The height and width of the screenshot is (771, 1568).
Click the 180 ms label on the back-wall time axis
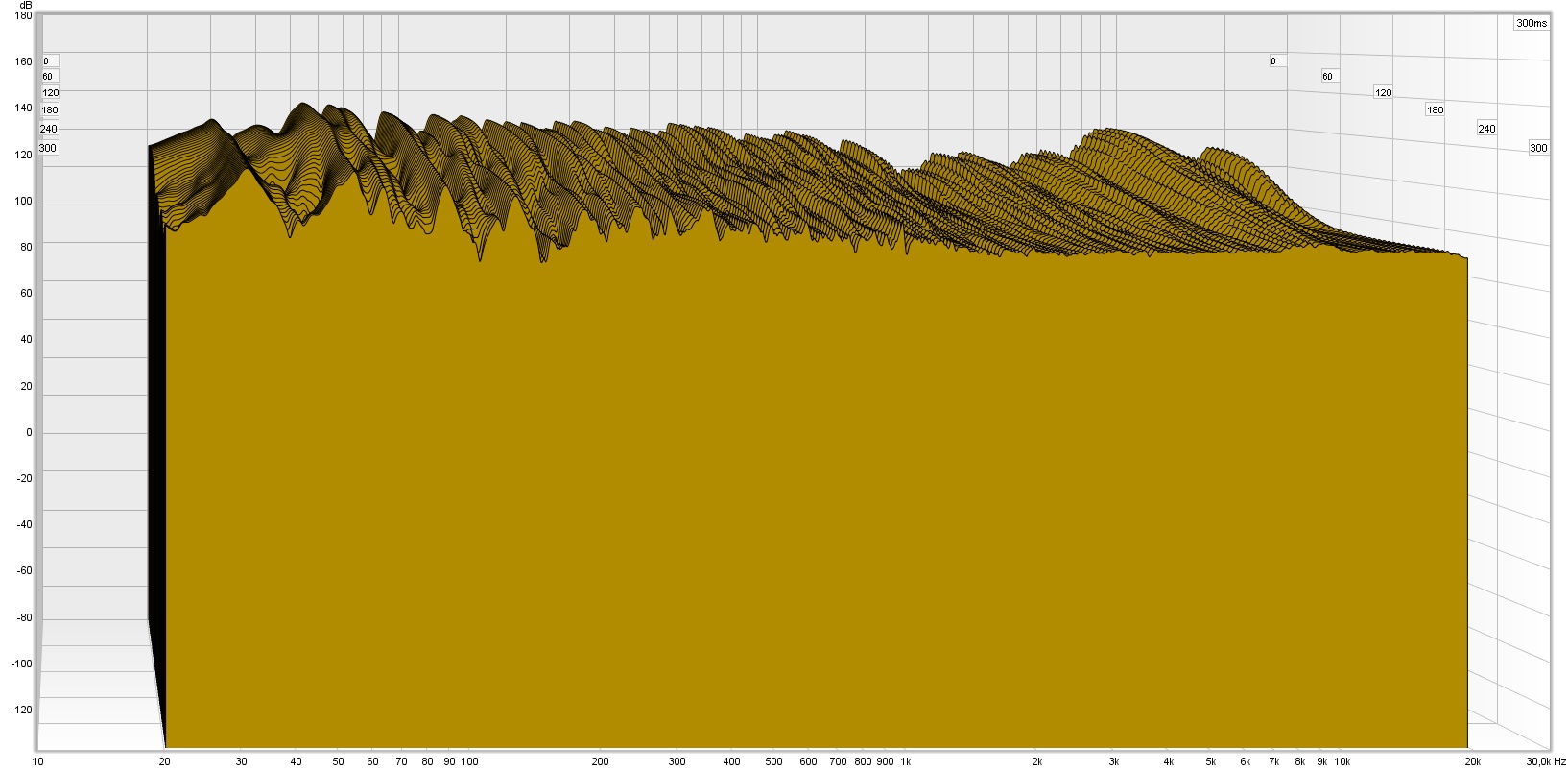click(1435, 110)
